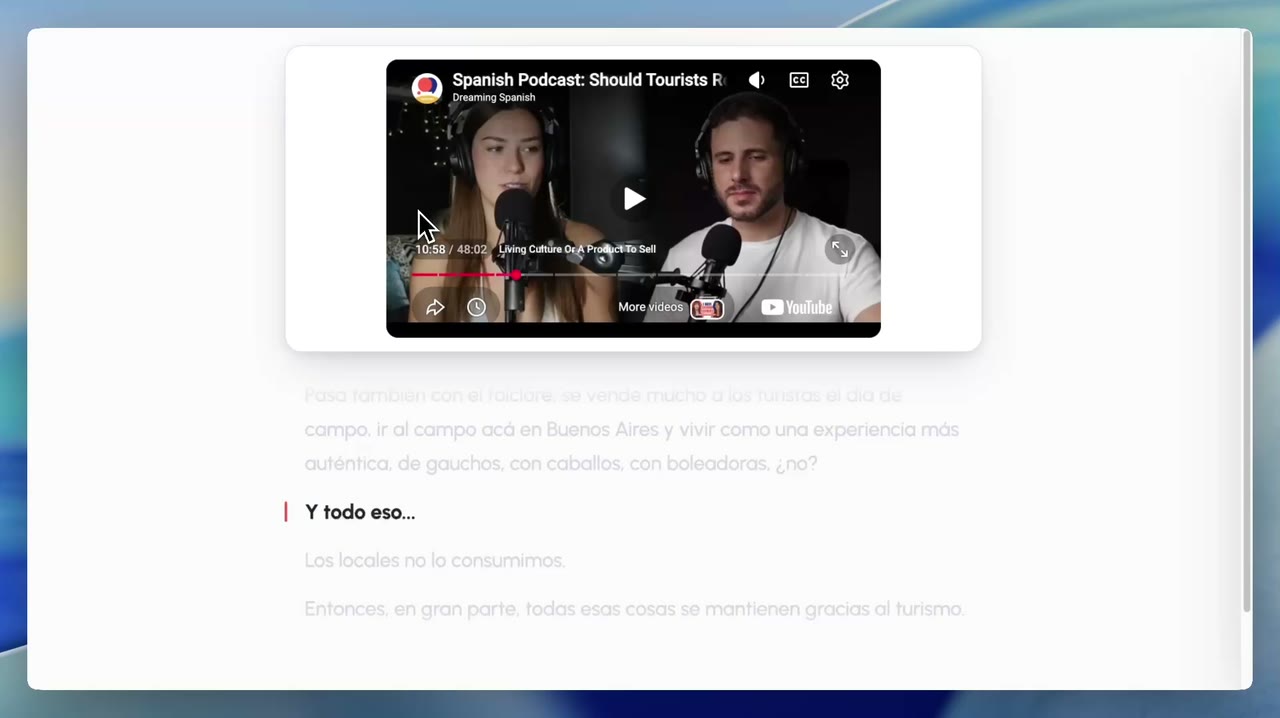
Task: Click the faded line starting "Pasa también con el folclore"
Action: 603,395
